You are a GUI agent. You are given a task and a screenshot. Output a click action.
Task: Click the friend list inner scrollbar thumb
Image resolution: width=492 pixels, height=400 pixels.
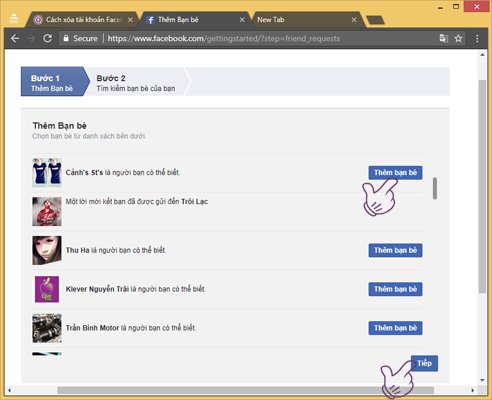tap(435, 189)
